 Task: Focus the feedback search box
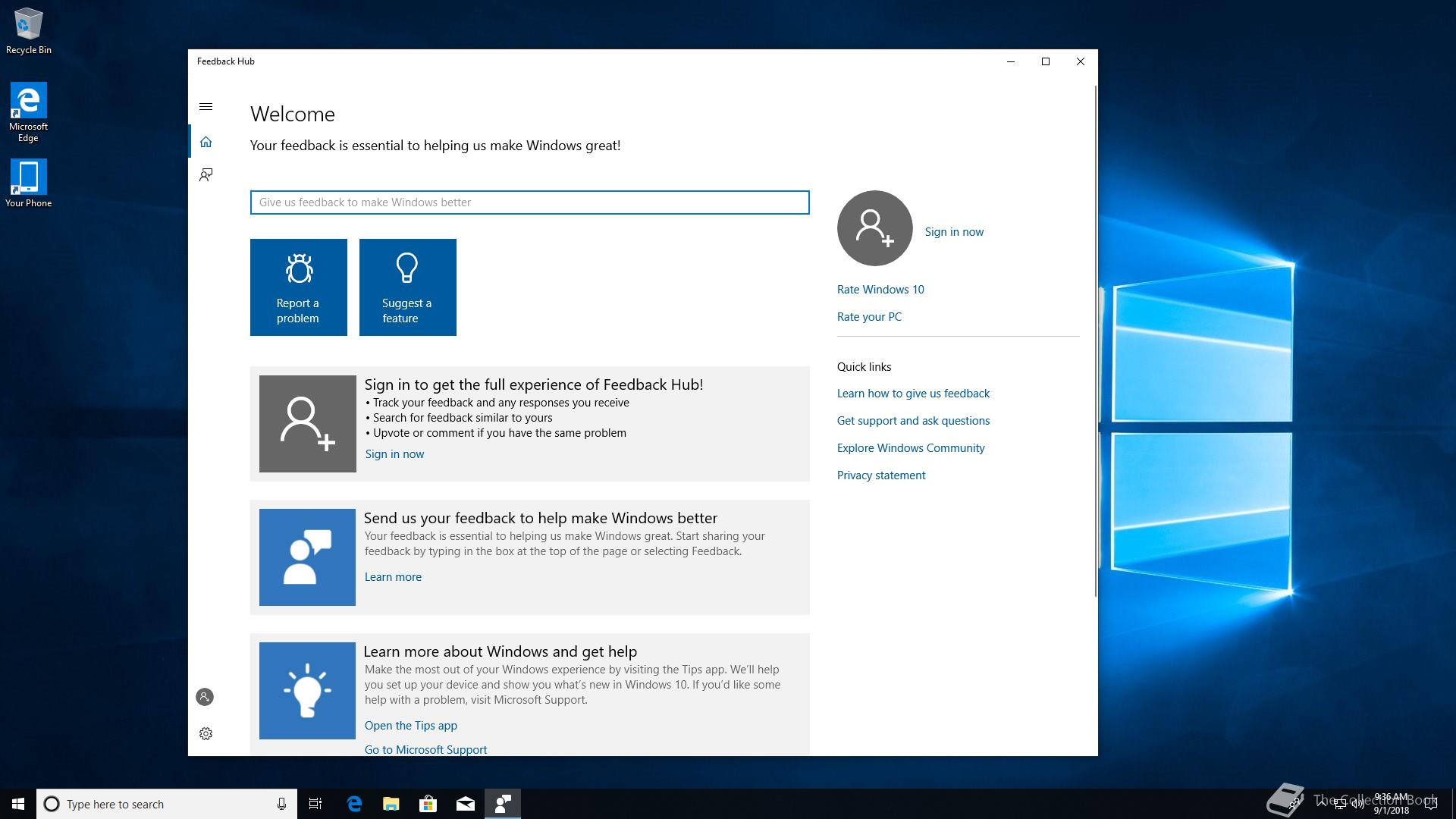pyautogui.click(x=529, y=202)
